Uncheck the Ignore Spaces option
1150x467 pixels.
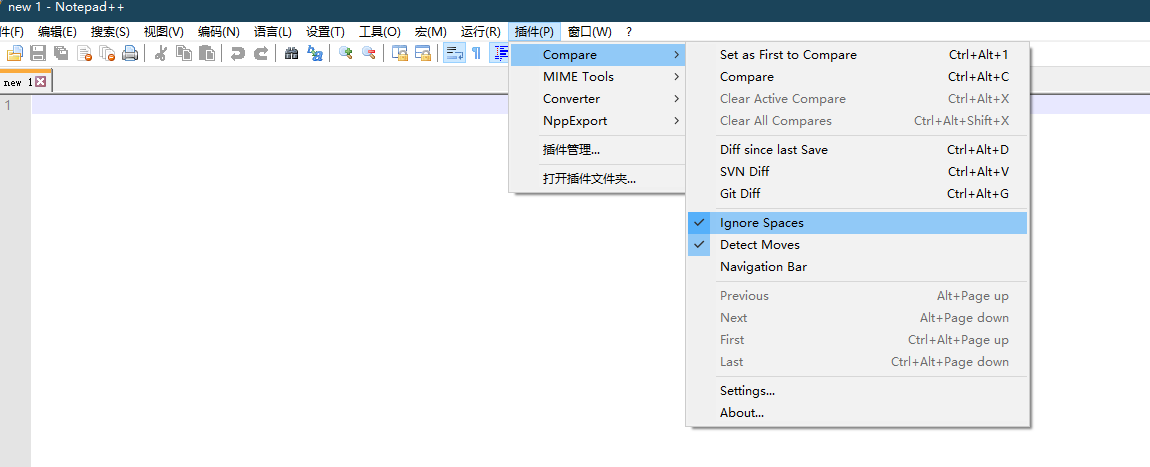857,223
